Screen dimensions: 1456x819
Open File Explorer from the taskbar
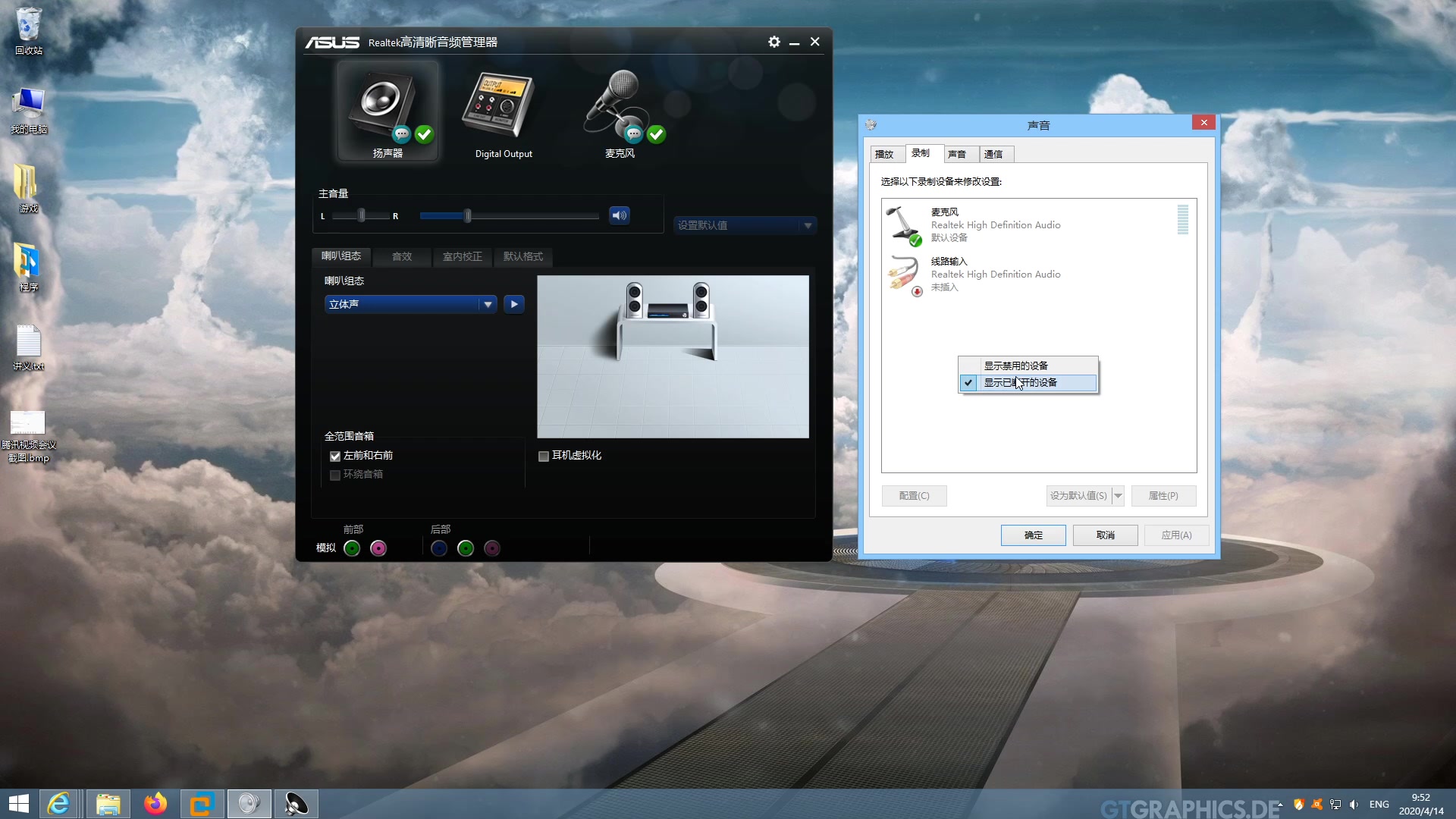[108, 804]
